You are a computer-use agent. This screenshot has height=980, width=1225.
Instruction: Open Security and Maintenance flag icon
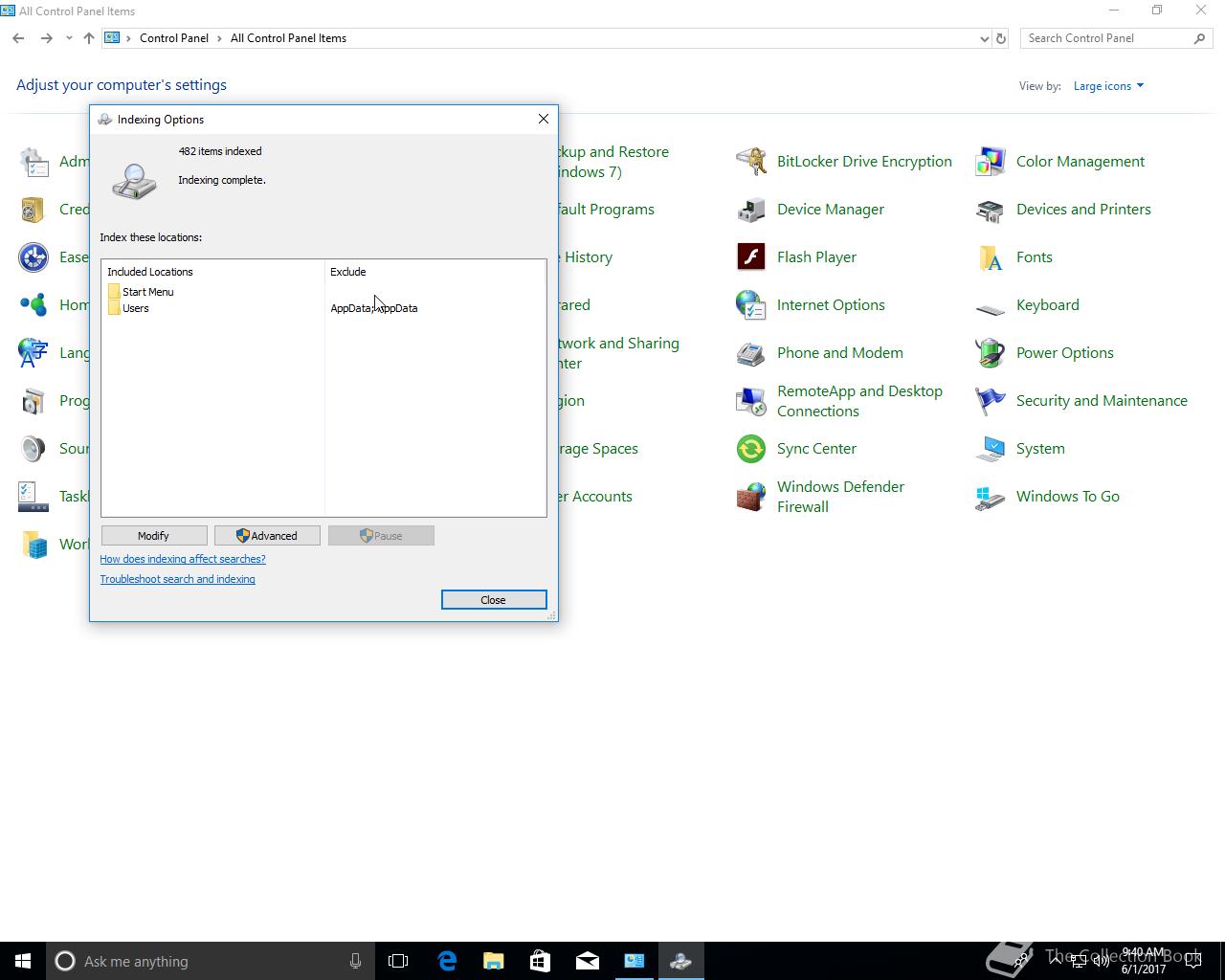tap(991, 401)
